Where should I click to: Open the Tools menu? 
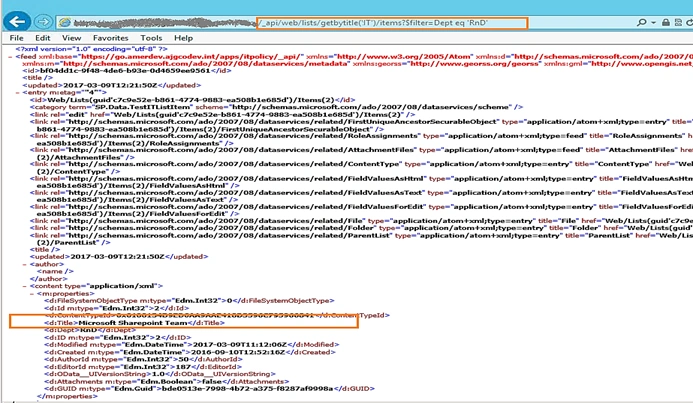click(x=151, y=38)
